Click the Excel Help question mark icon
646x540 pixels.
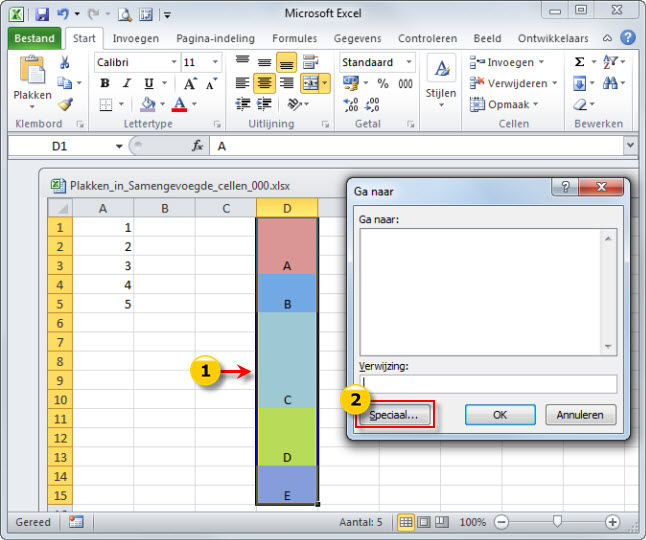[x=628, y=37]
